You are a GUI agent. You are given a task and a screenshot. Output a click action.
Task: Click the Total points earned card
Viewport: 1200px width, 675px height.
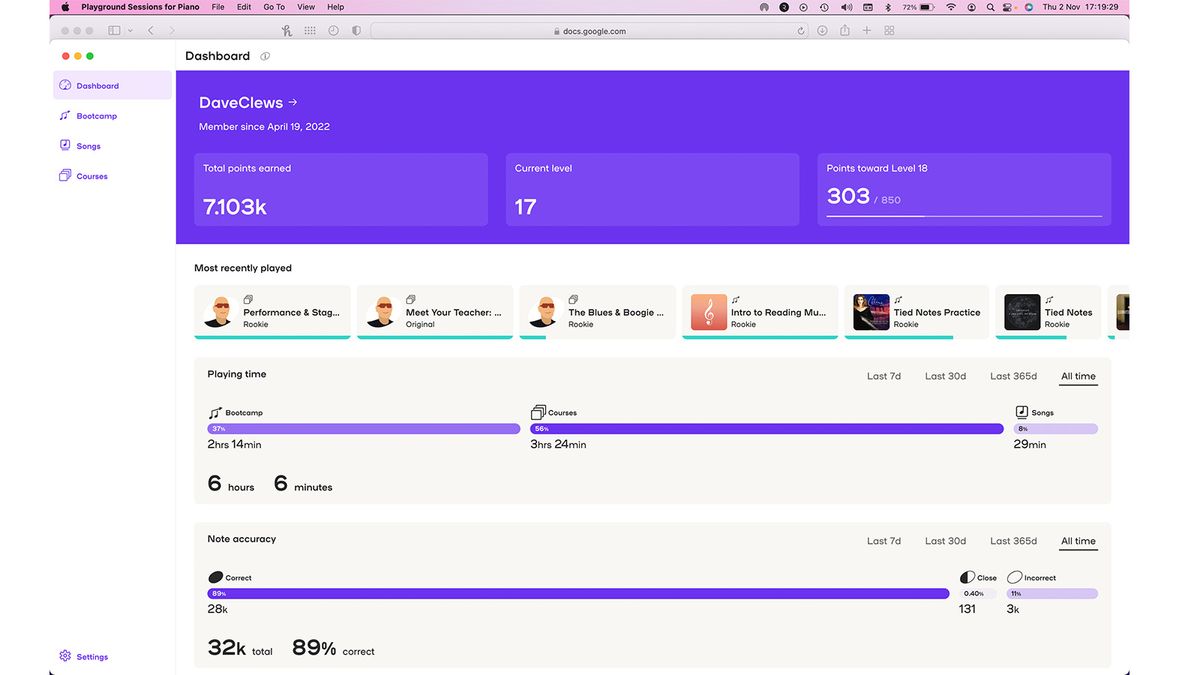click(x=341, y=189)
